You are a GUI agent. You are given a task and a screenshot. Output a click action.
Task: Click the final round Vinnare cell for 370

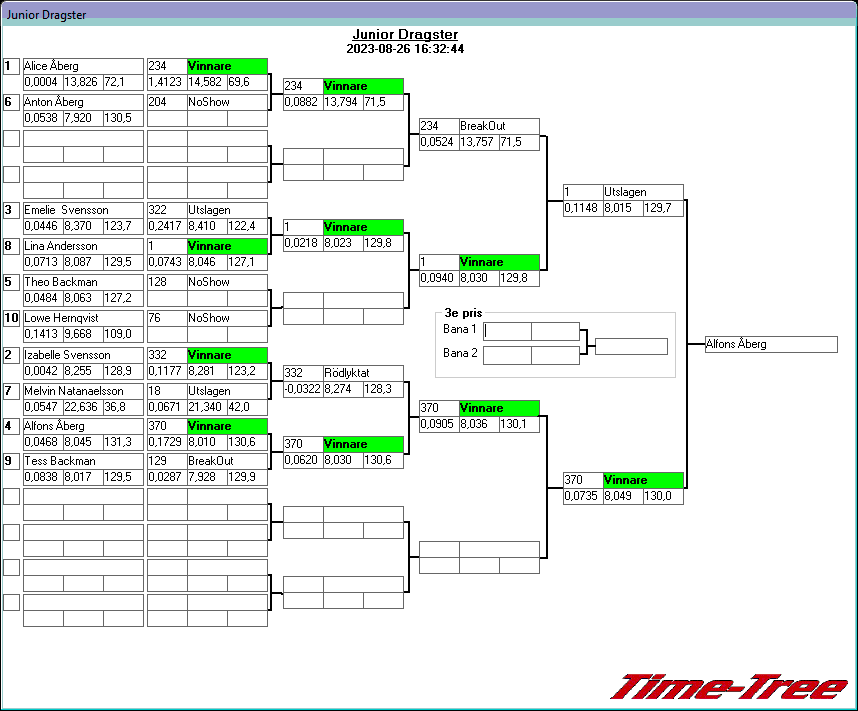click(x=643, y=481)
